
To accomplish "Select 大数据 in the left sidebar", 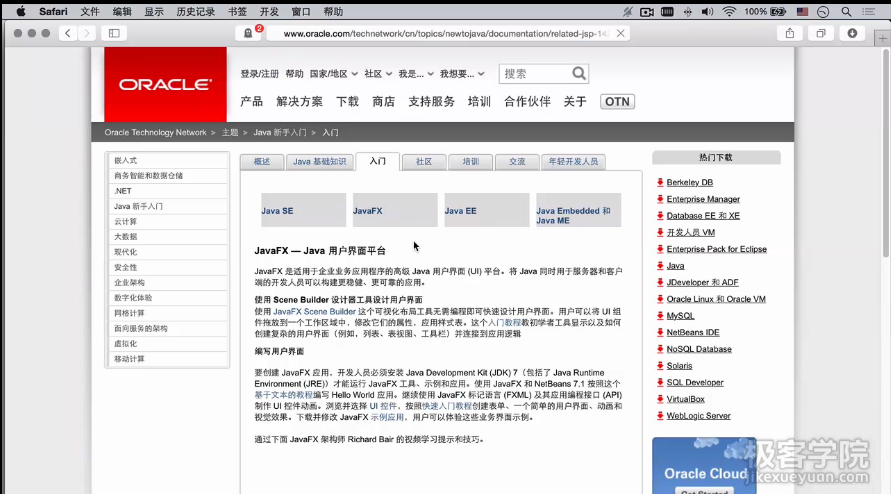I will coord(168,236).
